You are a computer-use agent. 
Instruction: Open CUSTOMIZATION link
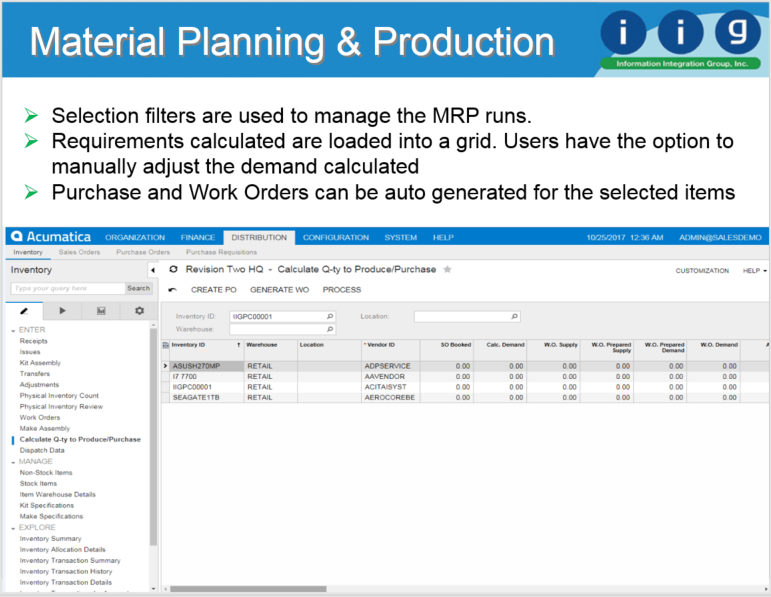tap(702, 271)
